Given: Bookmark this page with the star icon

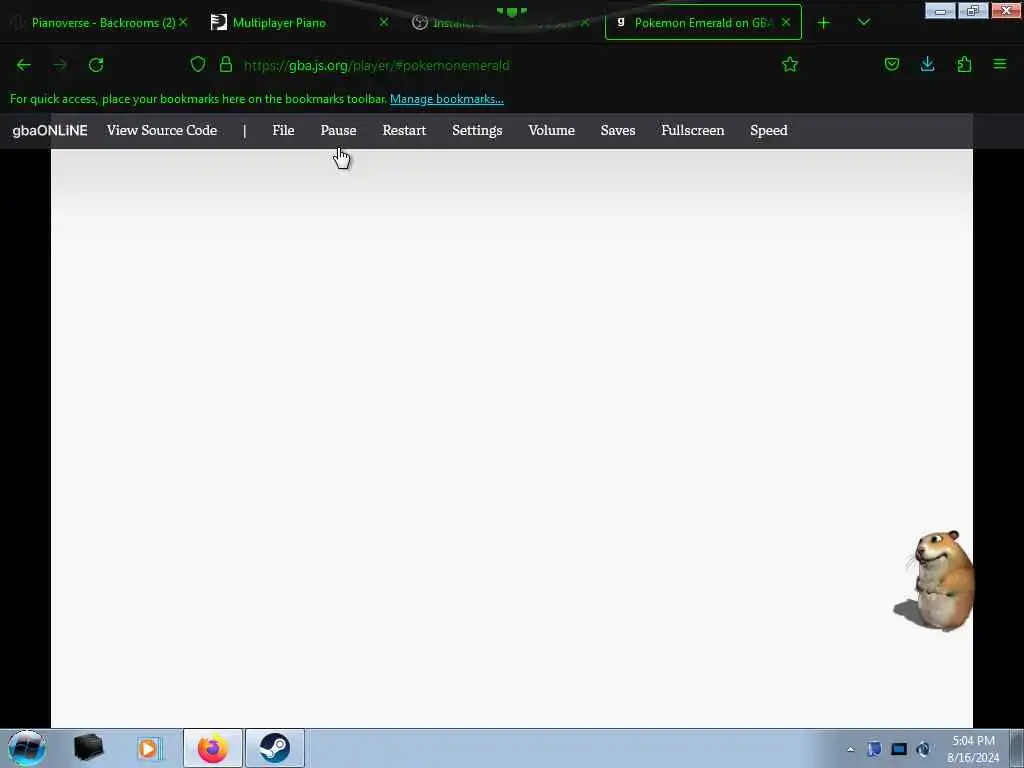Looking at the screenshot, I should (790, 64).
